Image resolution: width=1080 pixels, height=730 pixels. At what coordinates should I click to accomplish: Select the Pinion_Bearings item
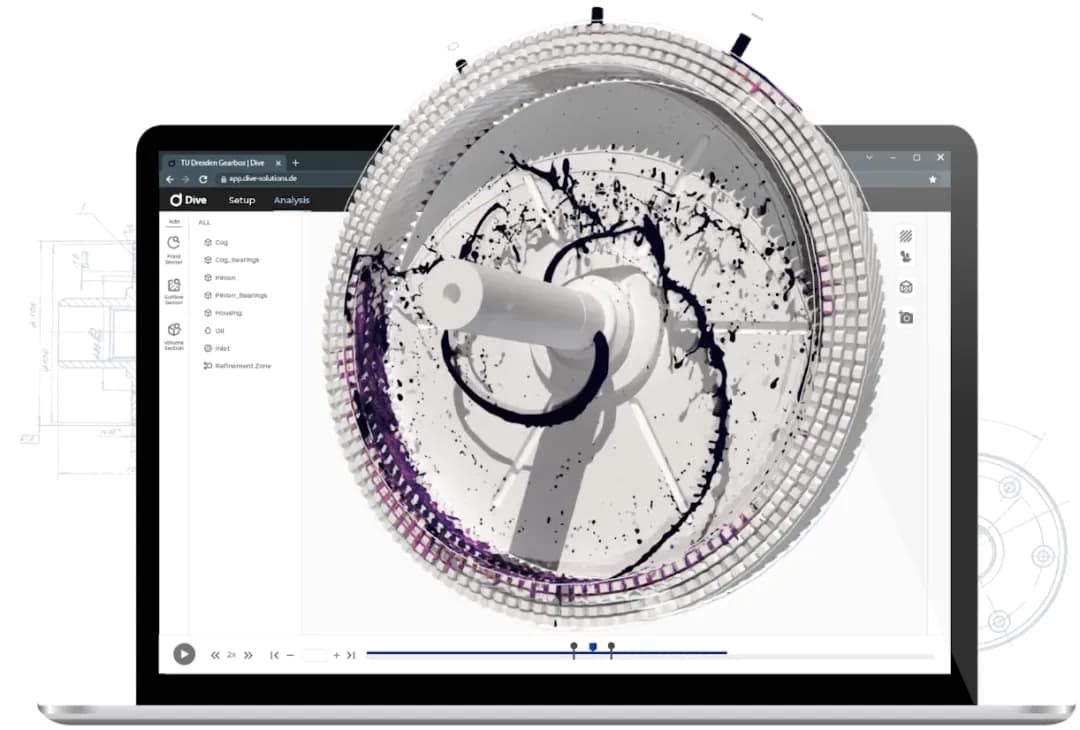click(x=240, y=295)
